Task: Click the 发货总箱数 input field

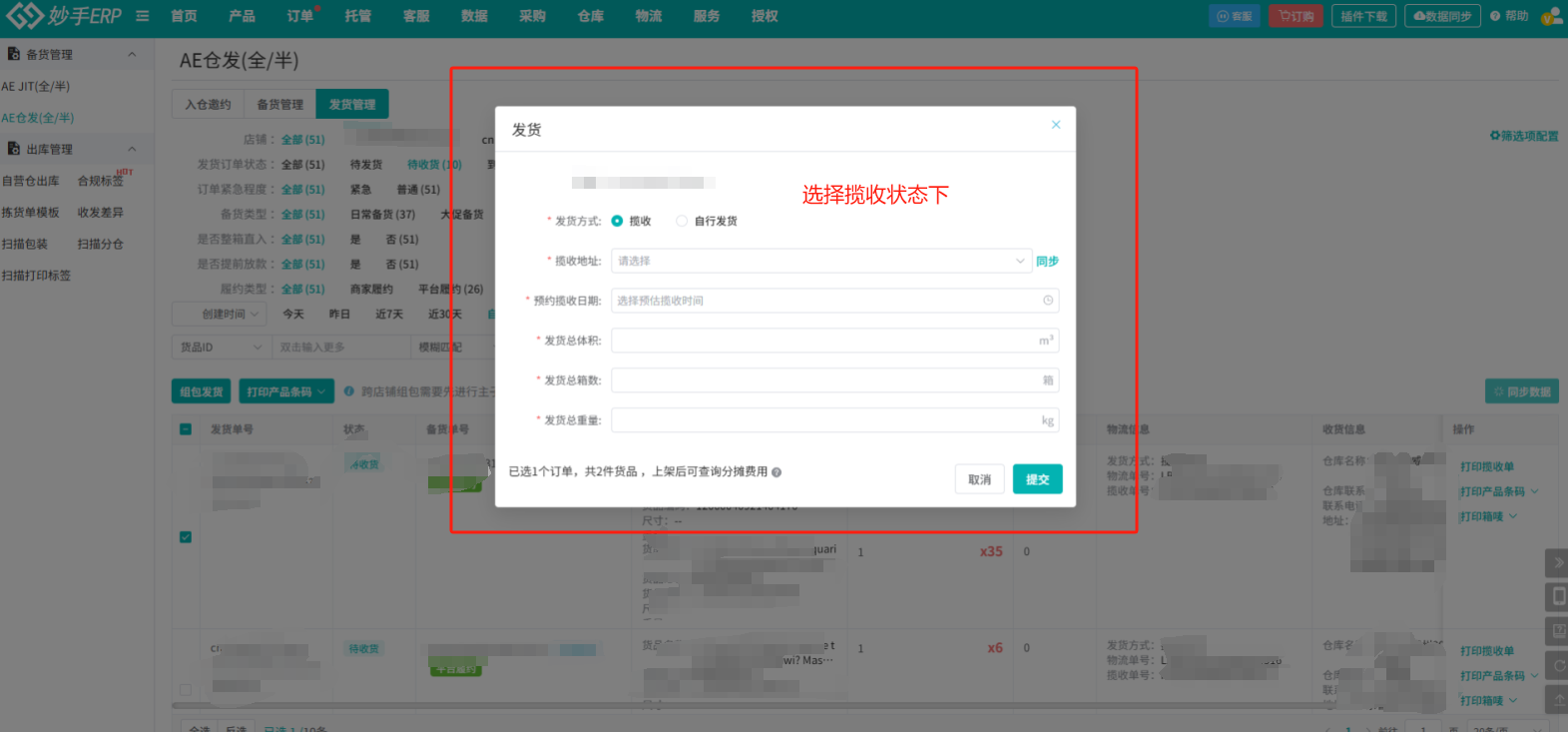Action: [834, 380]
